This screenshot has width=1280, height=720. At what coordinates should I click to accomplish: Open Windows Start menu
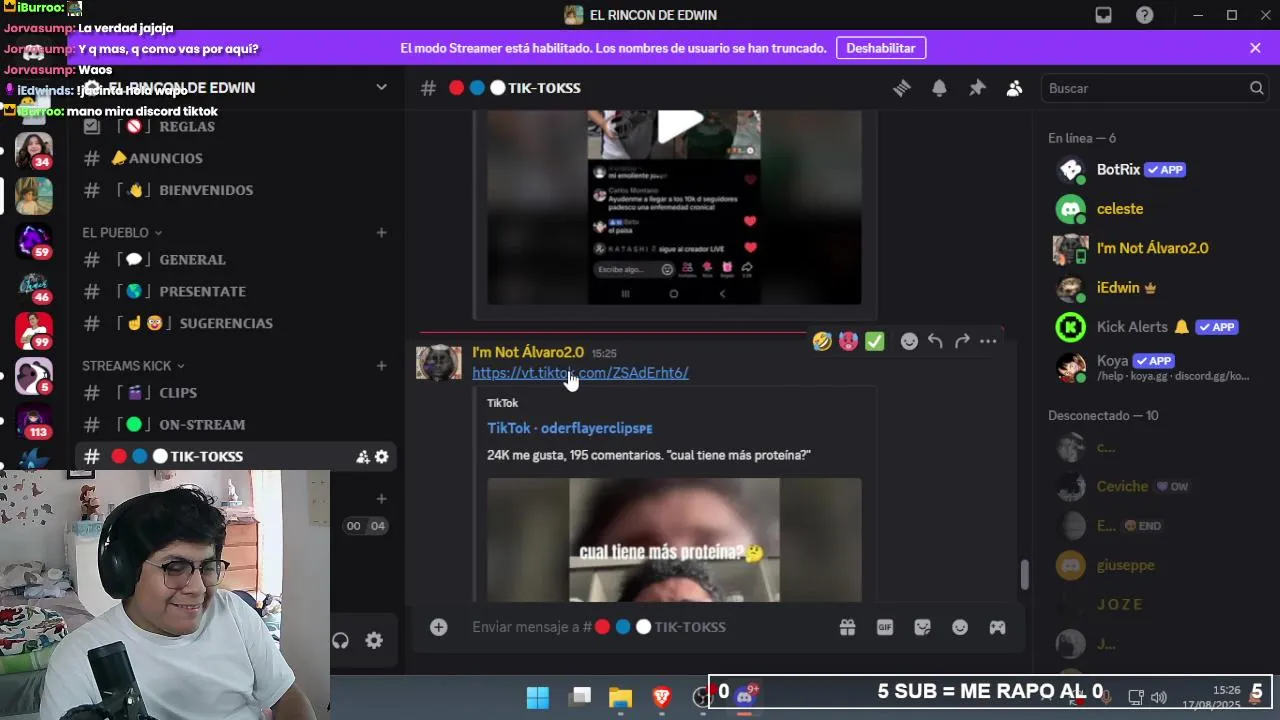[538, 698]
